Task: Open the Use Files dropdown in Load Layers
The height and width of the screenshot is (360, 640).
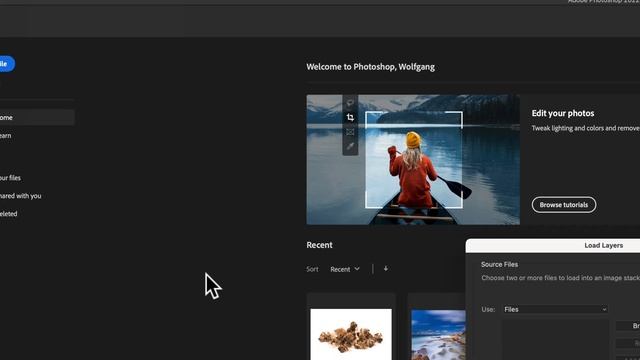Action: tap(555, 309)
